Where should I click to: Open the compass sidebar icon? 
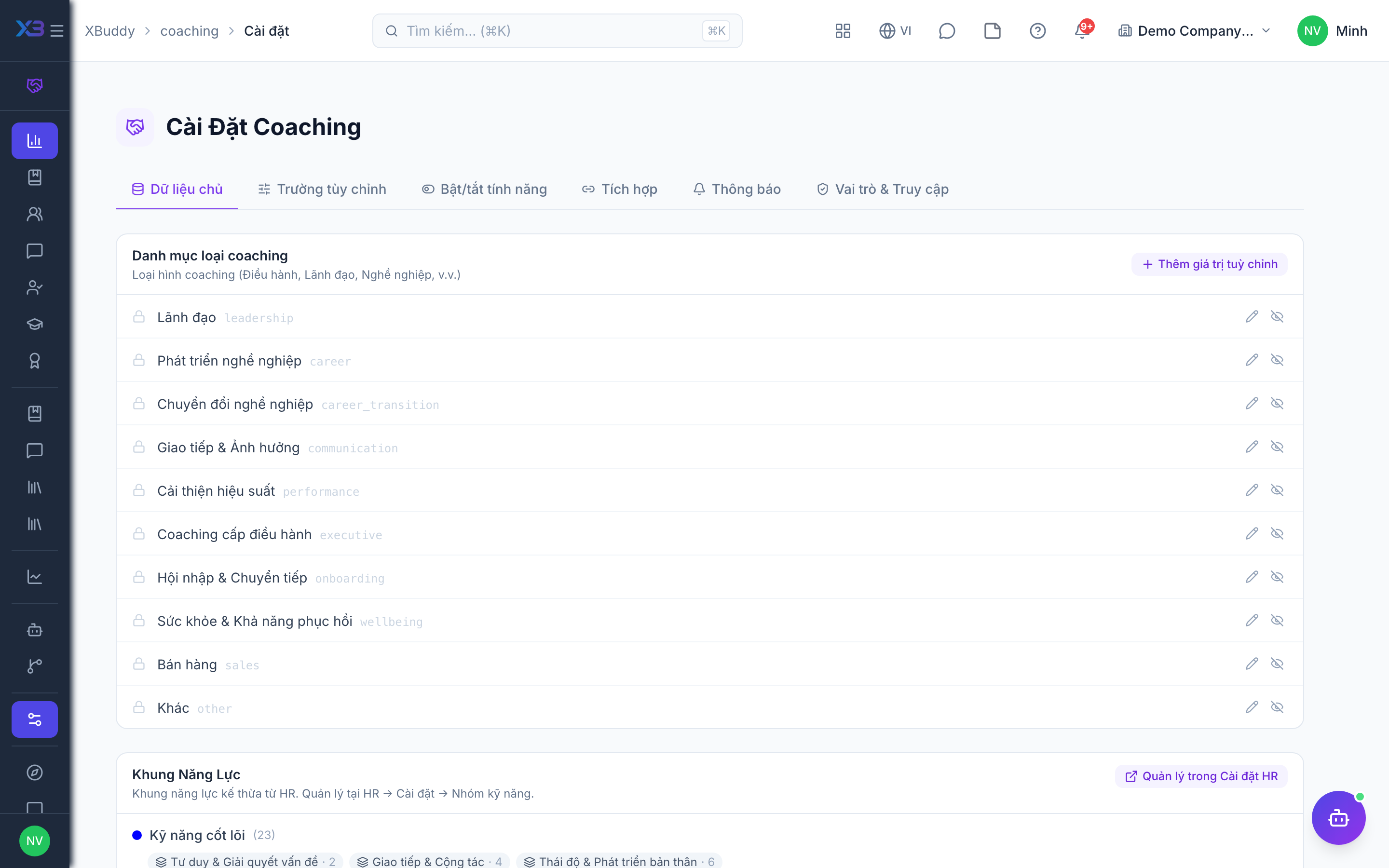(x=34, y=773)
